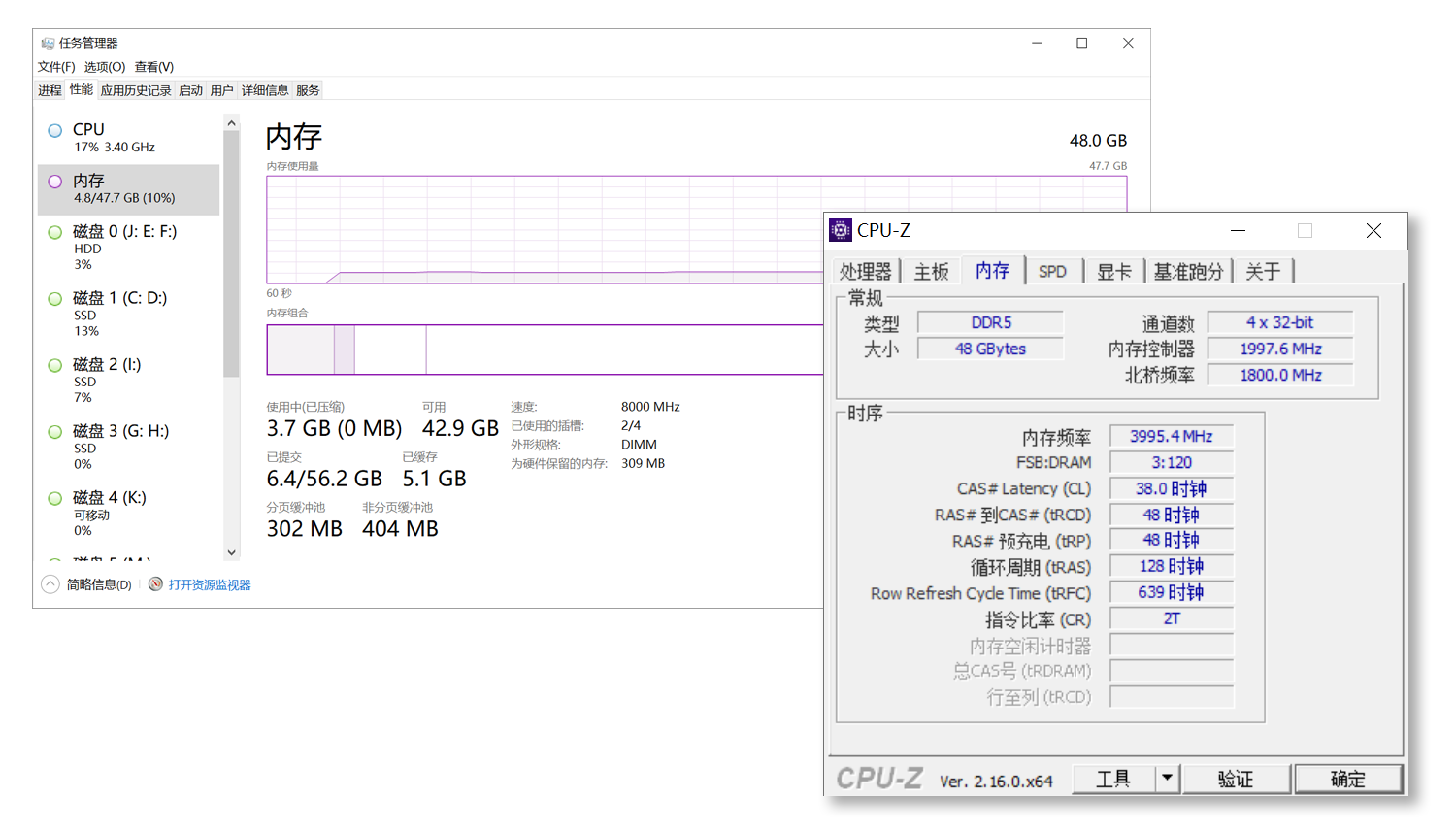The height and width of the screenshot is (832, 1456).
Task: Select the CPU circle indicator in sidebar
Action: [x=55, y=130]
